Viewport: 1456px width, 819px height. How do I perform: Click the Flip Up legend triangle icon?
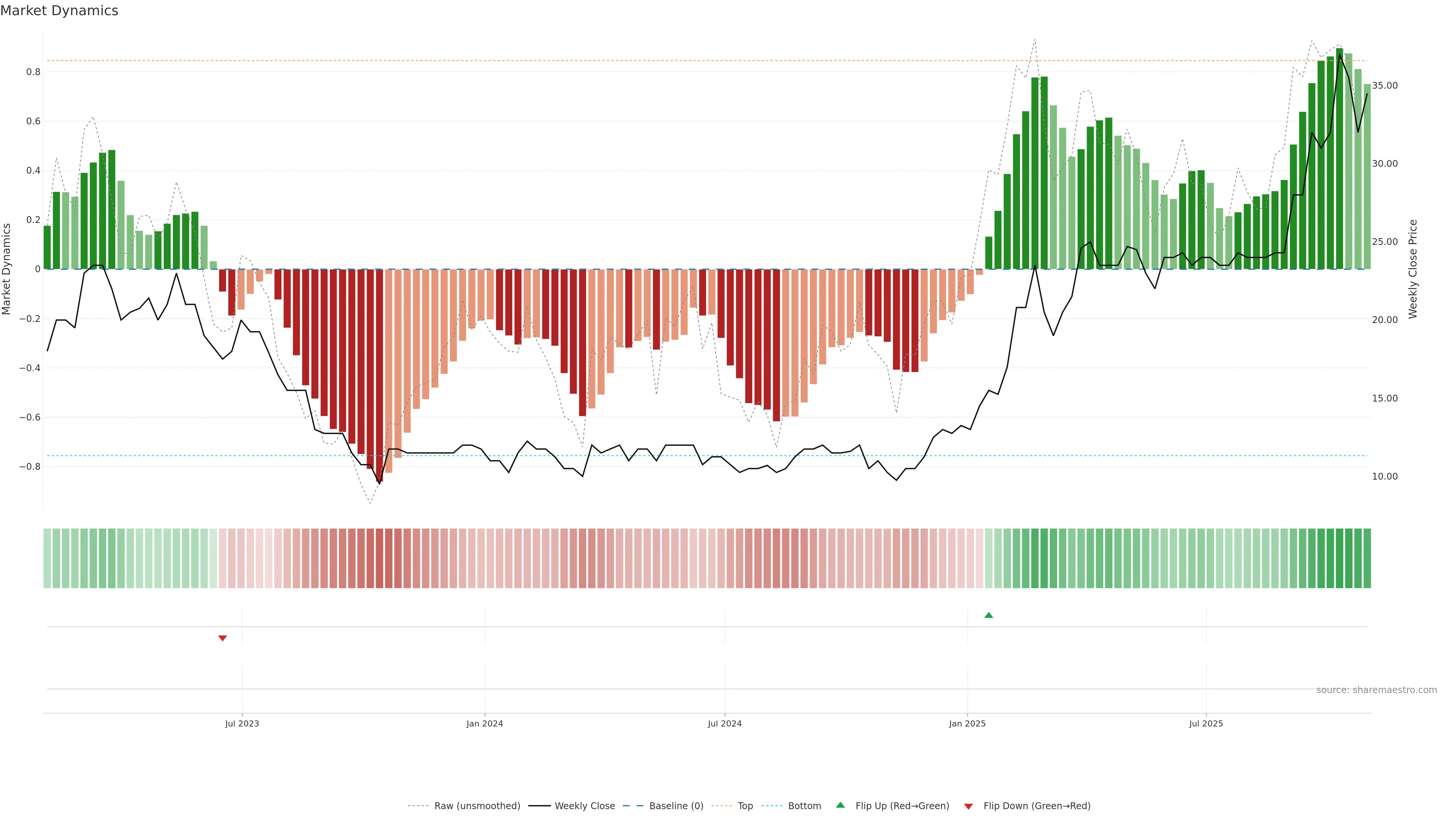click(x=841, y=805)
